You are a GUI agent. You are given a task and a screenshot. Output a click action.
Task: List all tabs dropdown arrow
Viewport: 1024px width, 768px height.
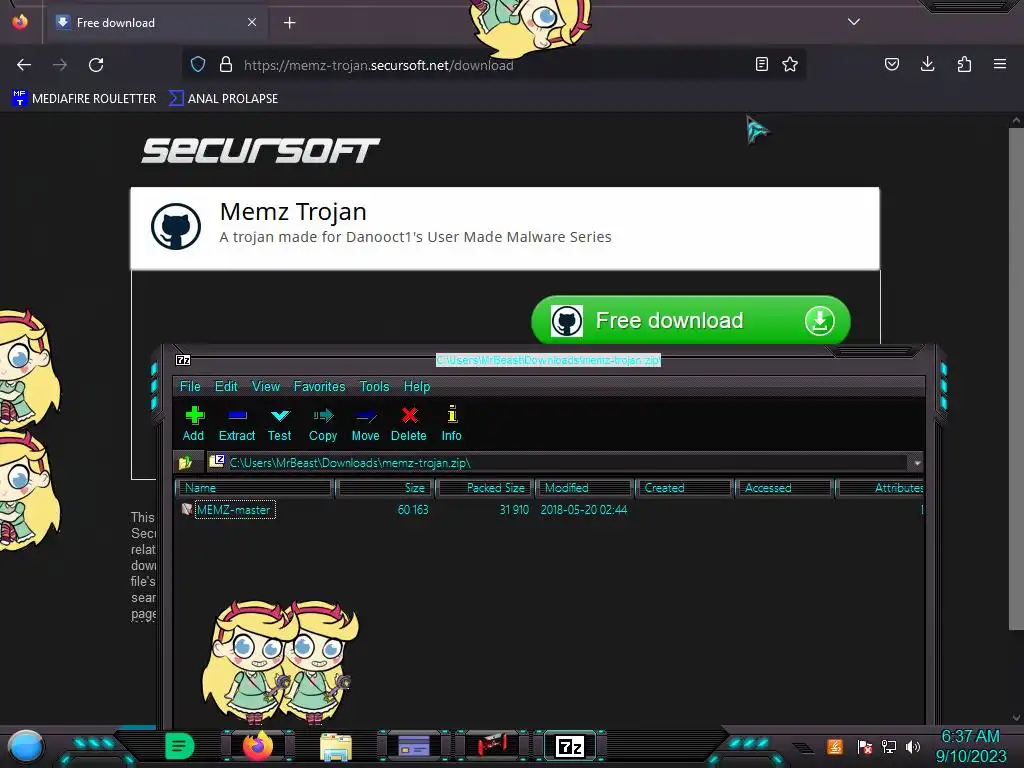pos(854,22)
